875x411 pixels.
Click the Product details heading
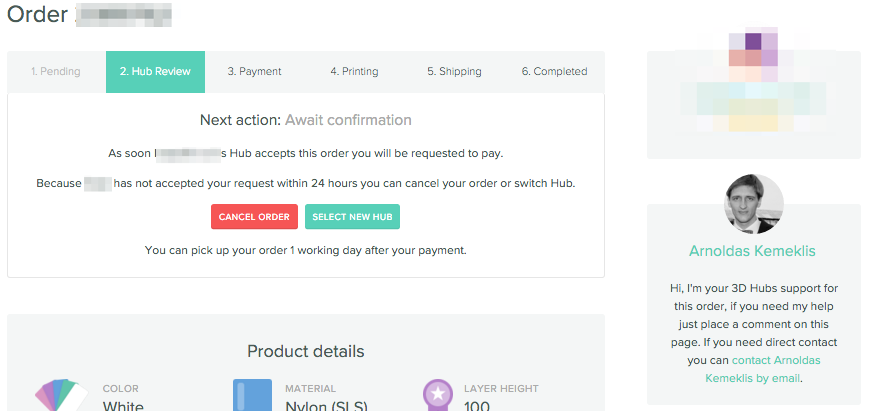(x=306, y=351)
